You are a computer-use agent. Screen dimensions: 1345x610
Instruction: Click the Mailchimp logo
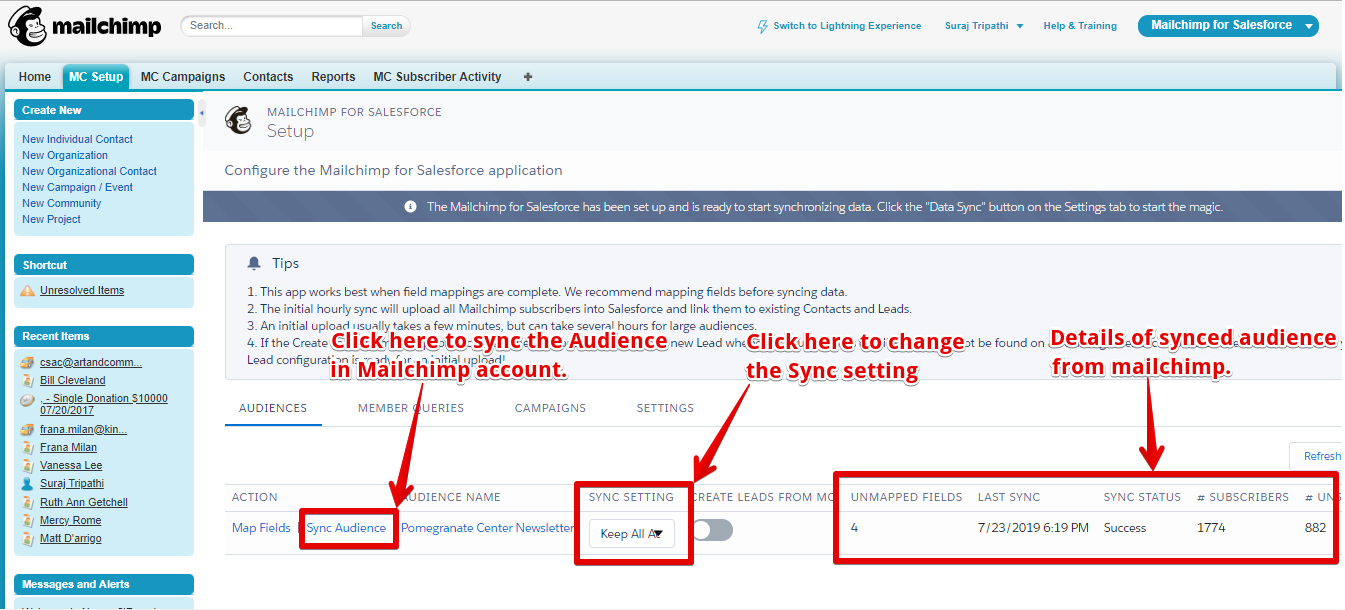coord(85,27)
